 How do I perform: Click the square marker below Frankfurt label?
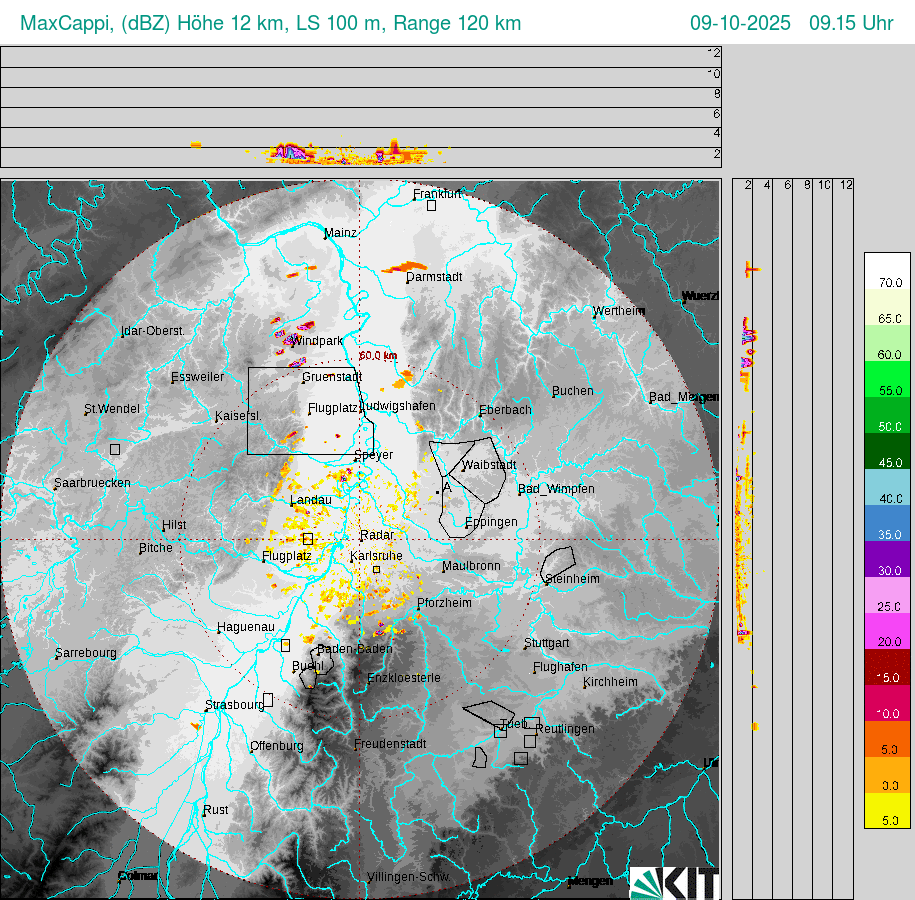(x=431, y=205)
